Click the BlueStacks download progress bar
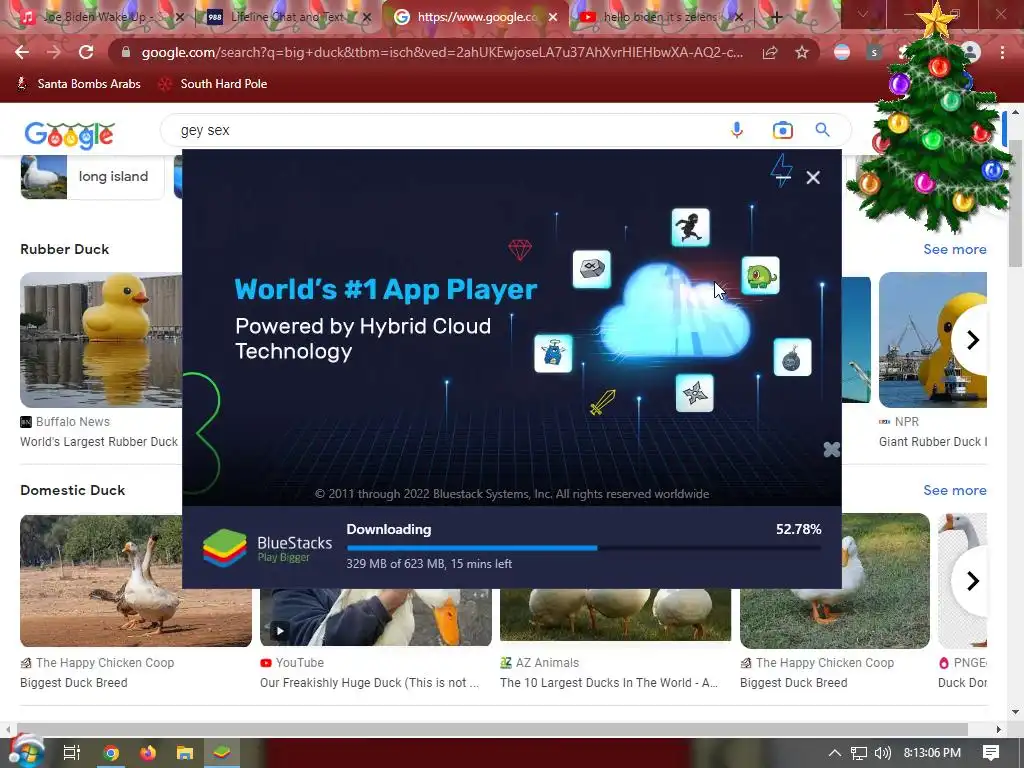This screenshot has height=768, width=1024. (584, 548)
